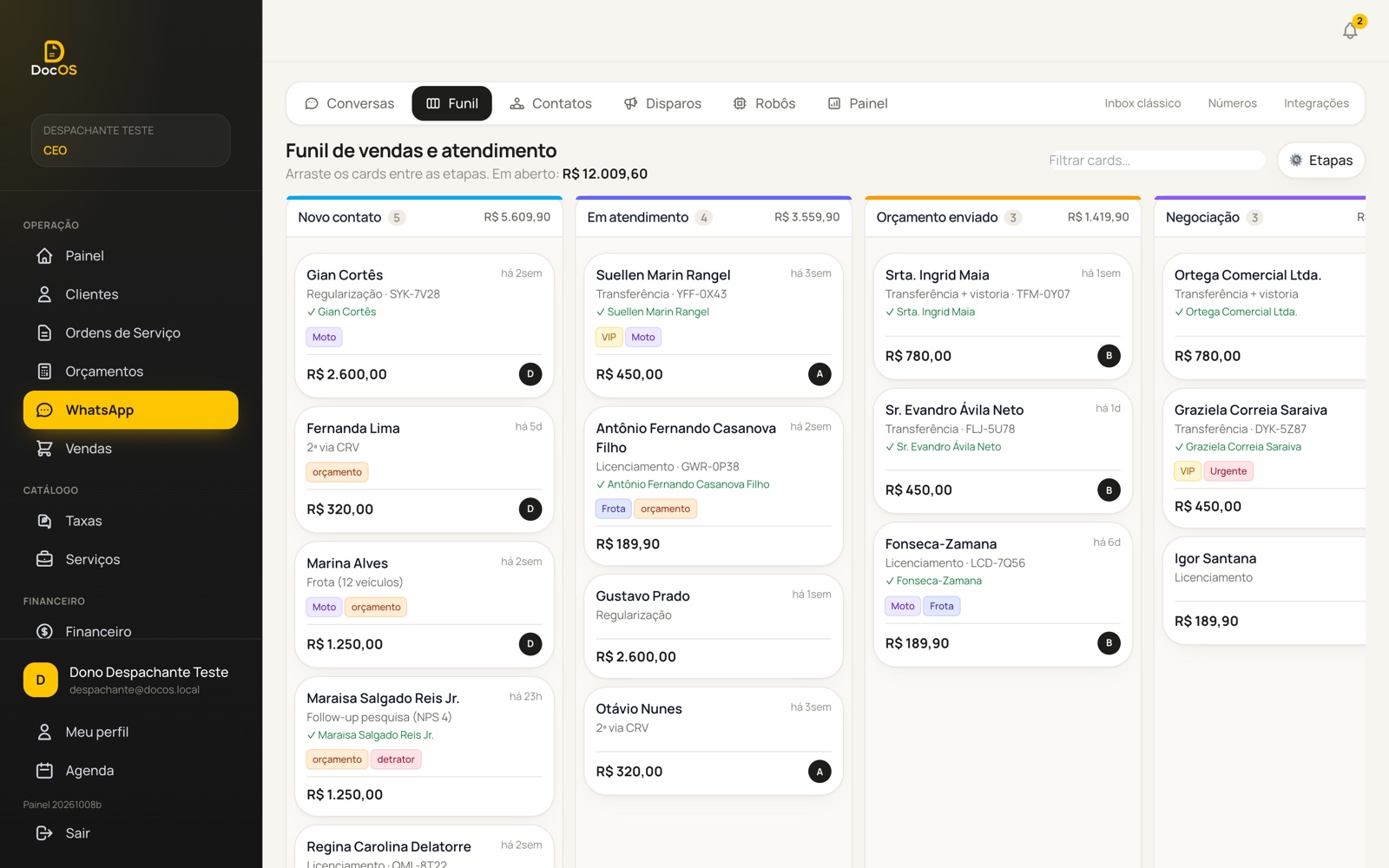
Task: Click detrator tag on Maraisa Salgado card
Action: tap(396, 759)
